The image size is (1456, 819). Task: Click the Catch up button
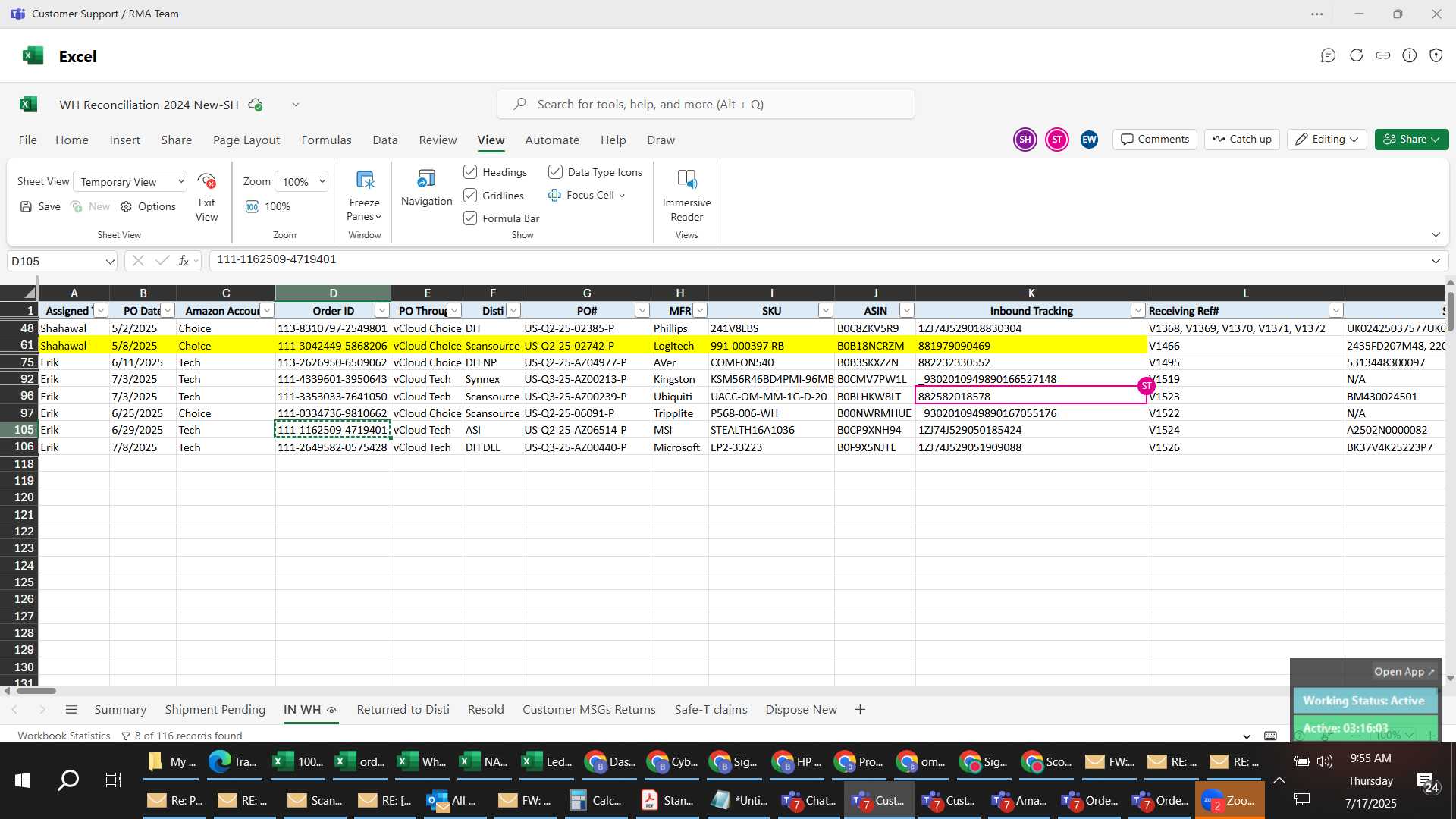[x=1241, y=140]
